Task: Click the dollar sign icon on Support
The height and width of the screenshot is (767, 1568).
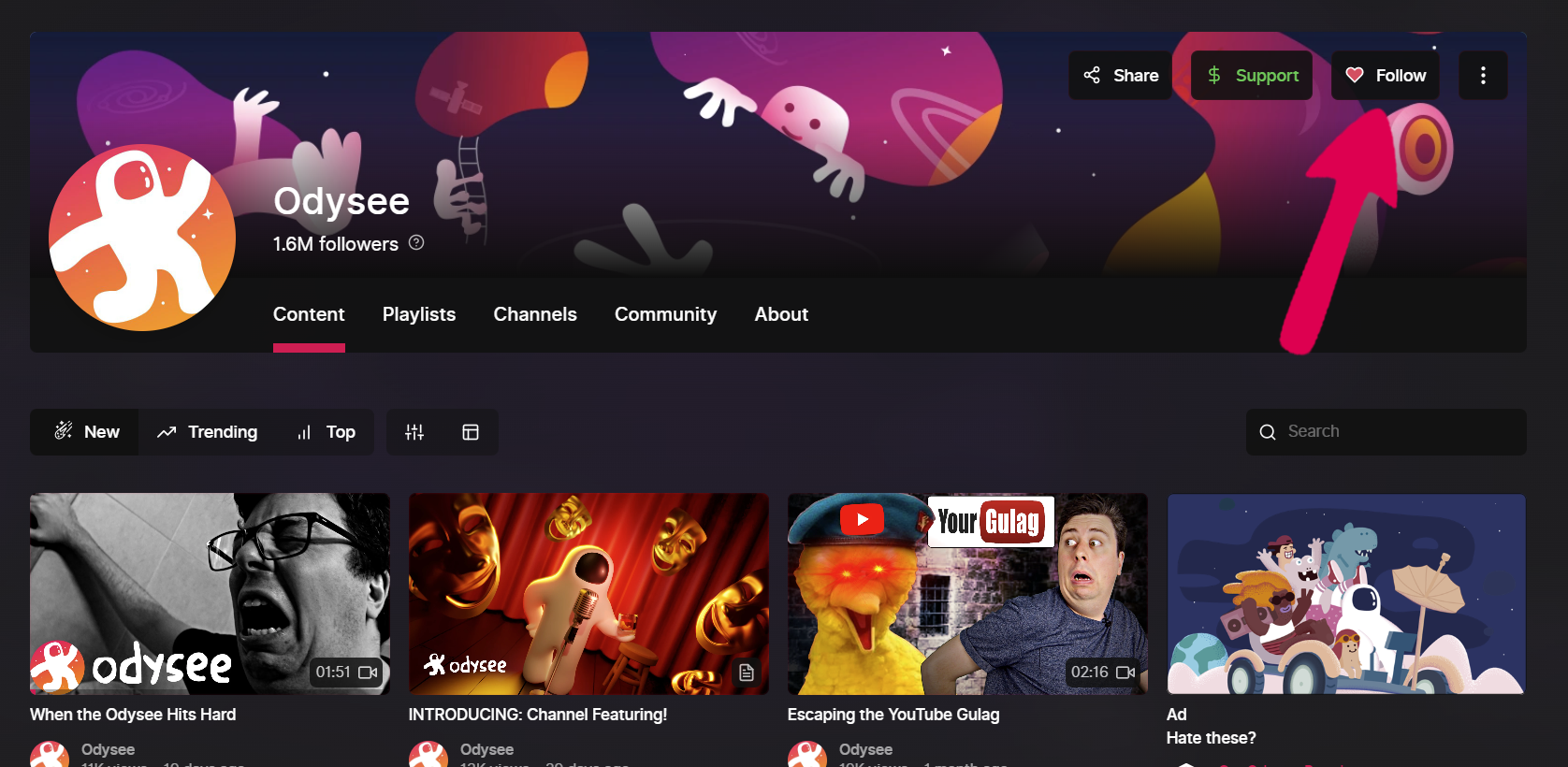Action: tap(1214, 75)
